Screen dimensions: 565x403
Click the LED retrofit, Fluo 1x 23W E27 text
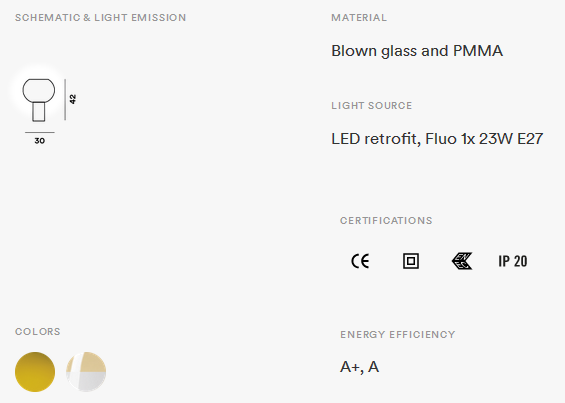pyautogui.click(x=437, y=139)
